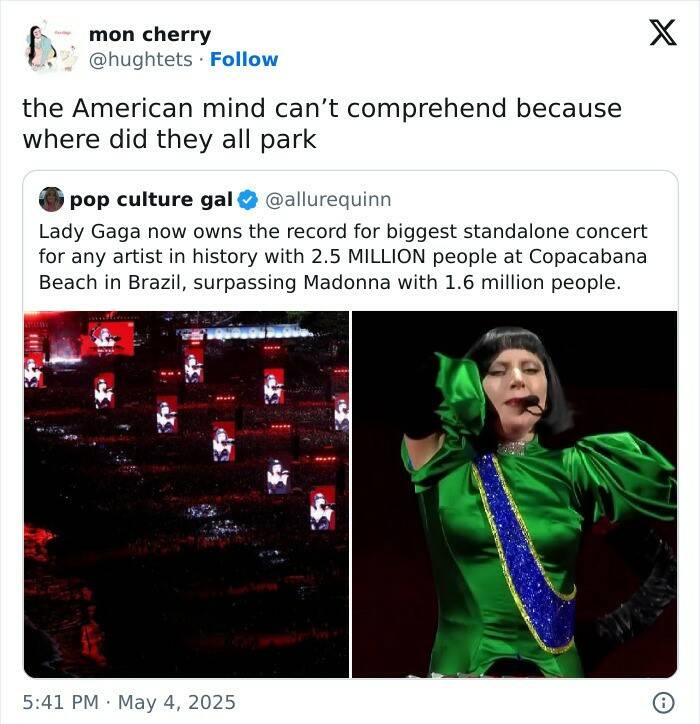Open the mon cherry display name
700x724 pixels.
(149, 35)
